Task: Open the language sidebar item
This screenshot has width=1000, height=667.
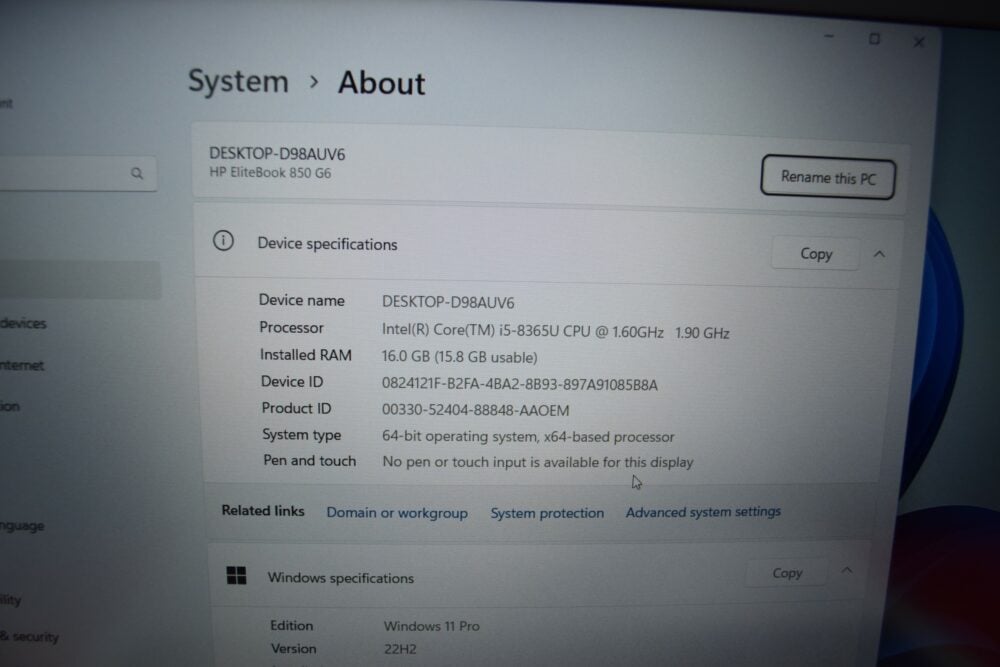Action: point(22,526)
